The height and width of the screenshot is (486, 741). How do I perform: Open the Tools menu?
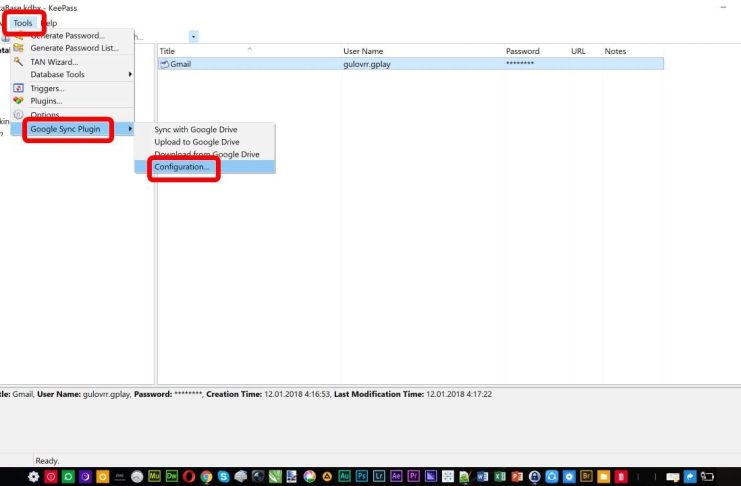pos(23,23)
